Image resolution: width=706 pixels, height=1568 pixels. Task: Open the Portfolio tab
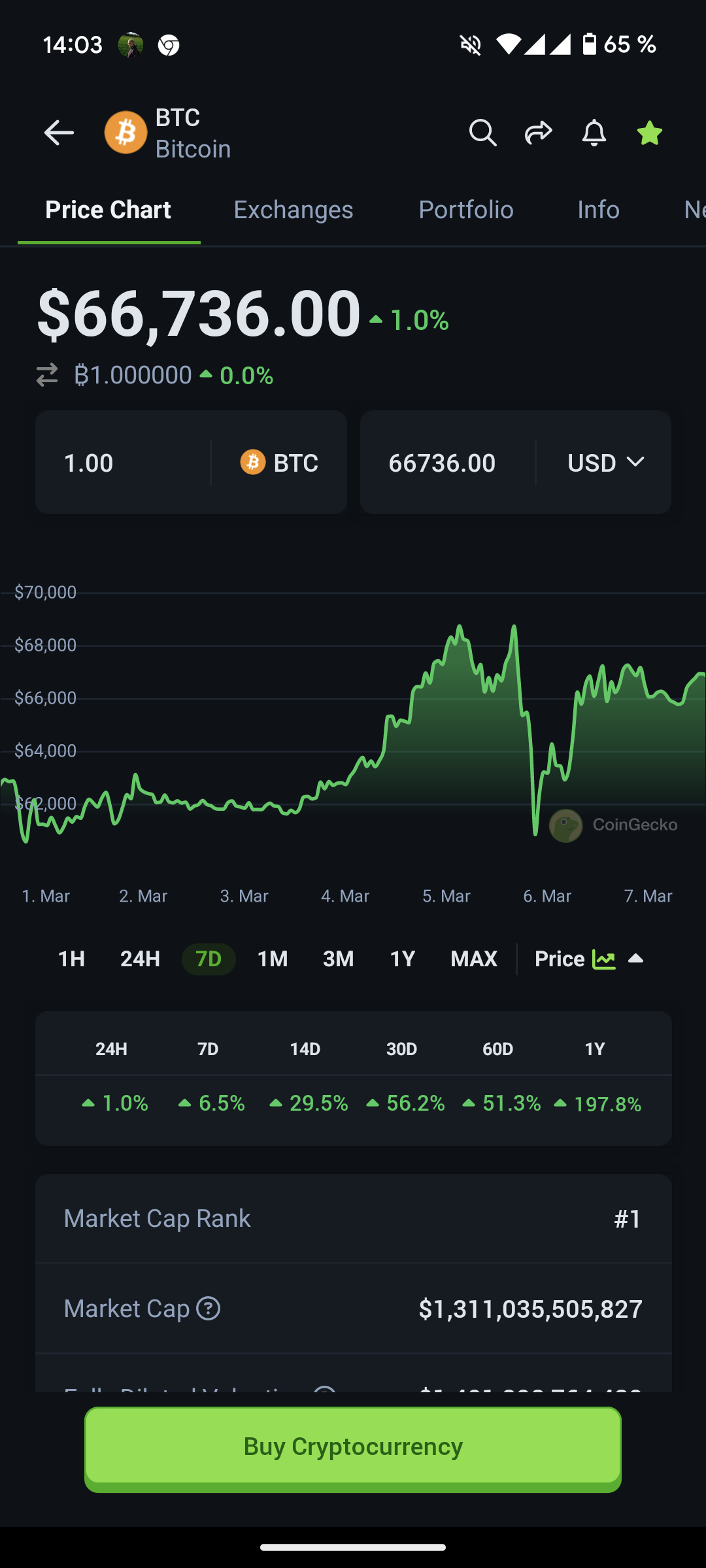pyautogui.click(x=465, y=210)
